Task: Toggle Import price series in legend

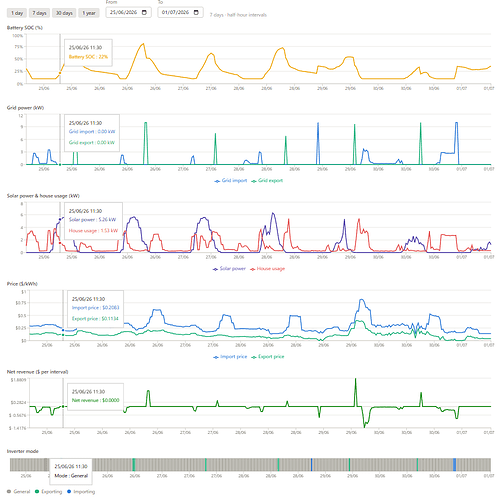Action: (x=230, y=357)
